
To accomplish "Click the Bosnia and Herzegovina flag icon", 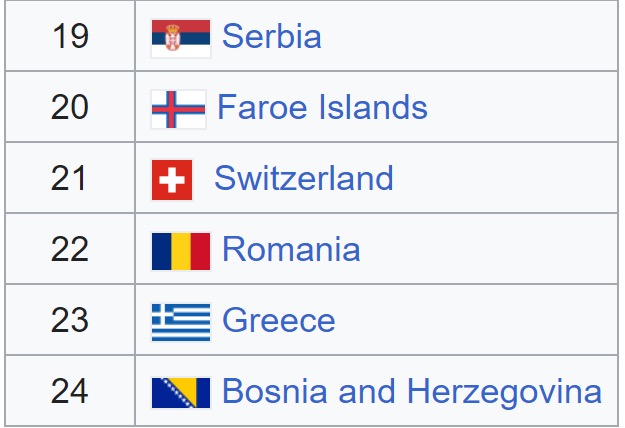I will [181, 393].
